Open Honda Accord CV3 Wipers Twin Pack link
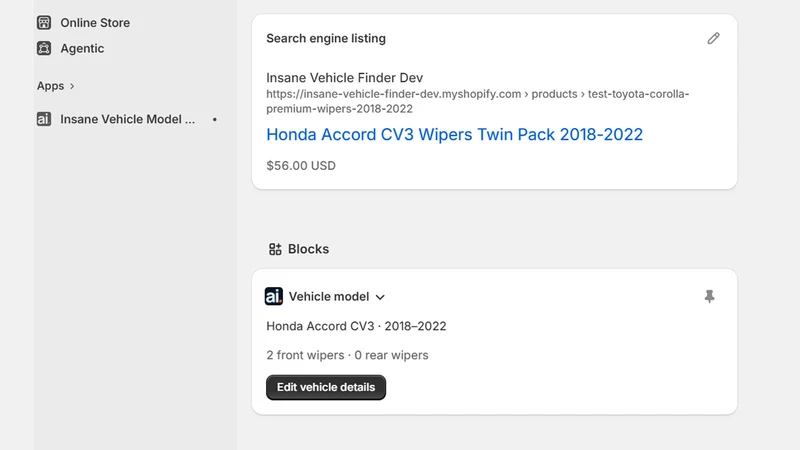The image size is (800, 450). [454, 134]
